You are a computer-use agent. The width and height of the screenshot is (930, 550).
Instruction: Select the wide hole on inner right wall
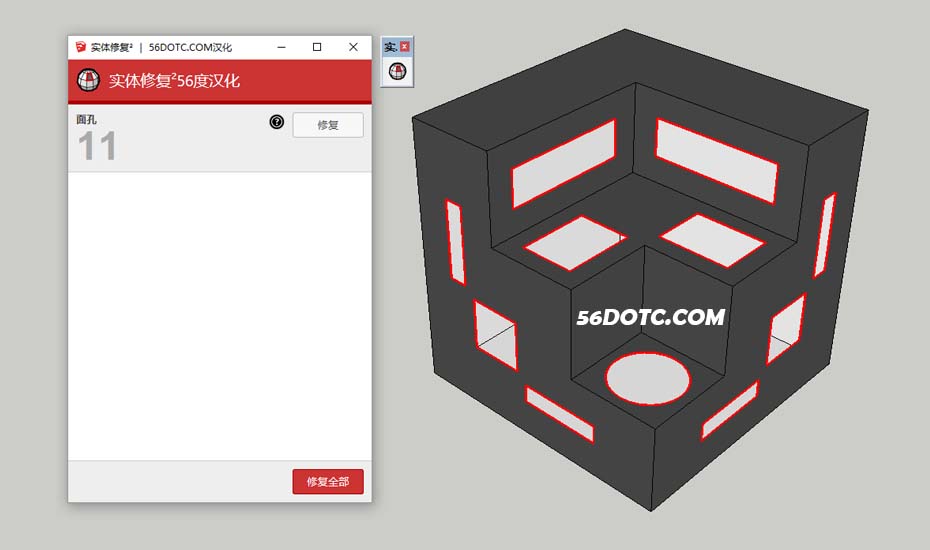715,160
